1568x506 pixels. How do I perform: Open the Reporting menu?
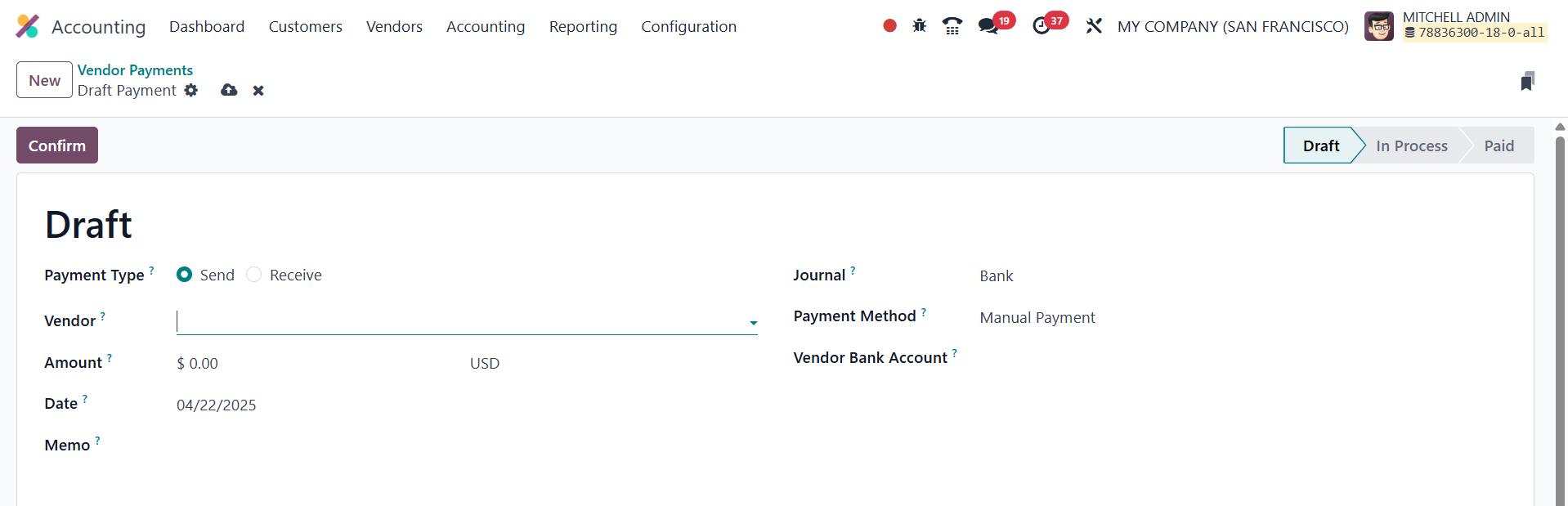click(583, 26)
